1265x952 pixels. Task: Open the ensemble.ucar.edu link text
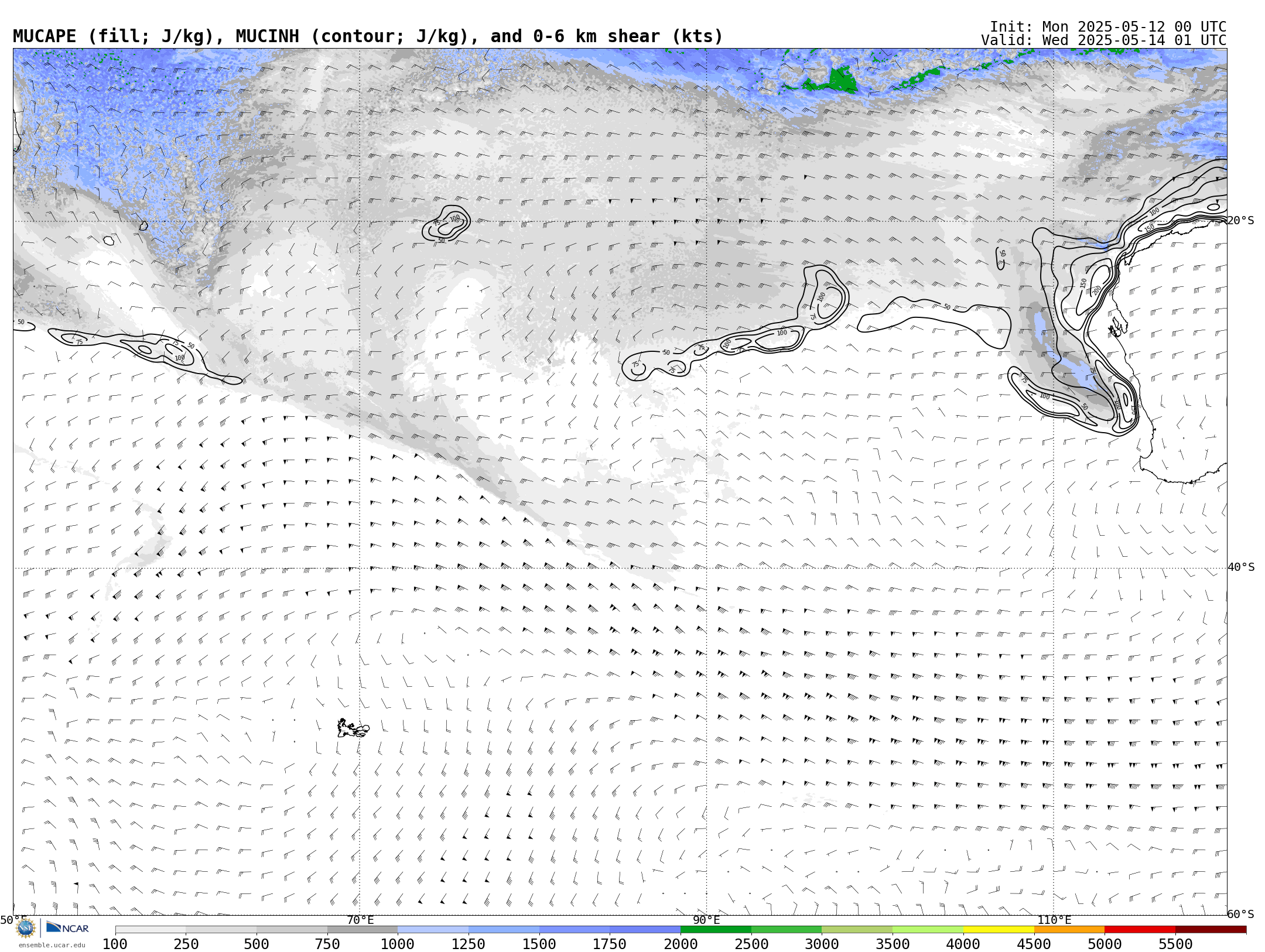point(52,945)
